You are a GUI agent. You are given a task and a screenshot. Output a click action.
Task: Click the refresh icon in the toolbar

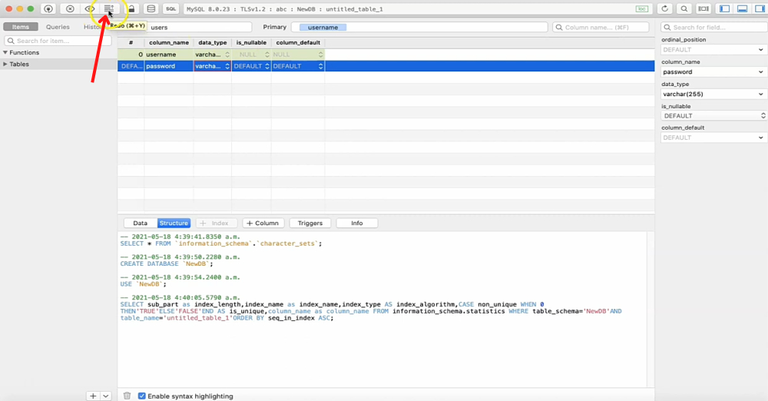coord(665,8)
